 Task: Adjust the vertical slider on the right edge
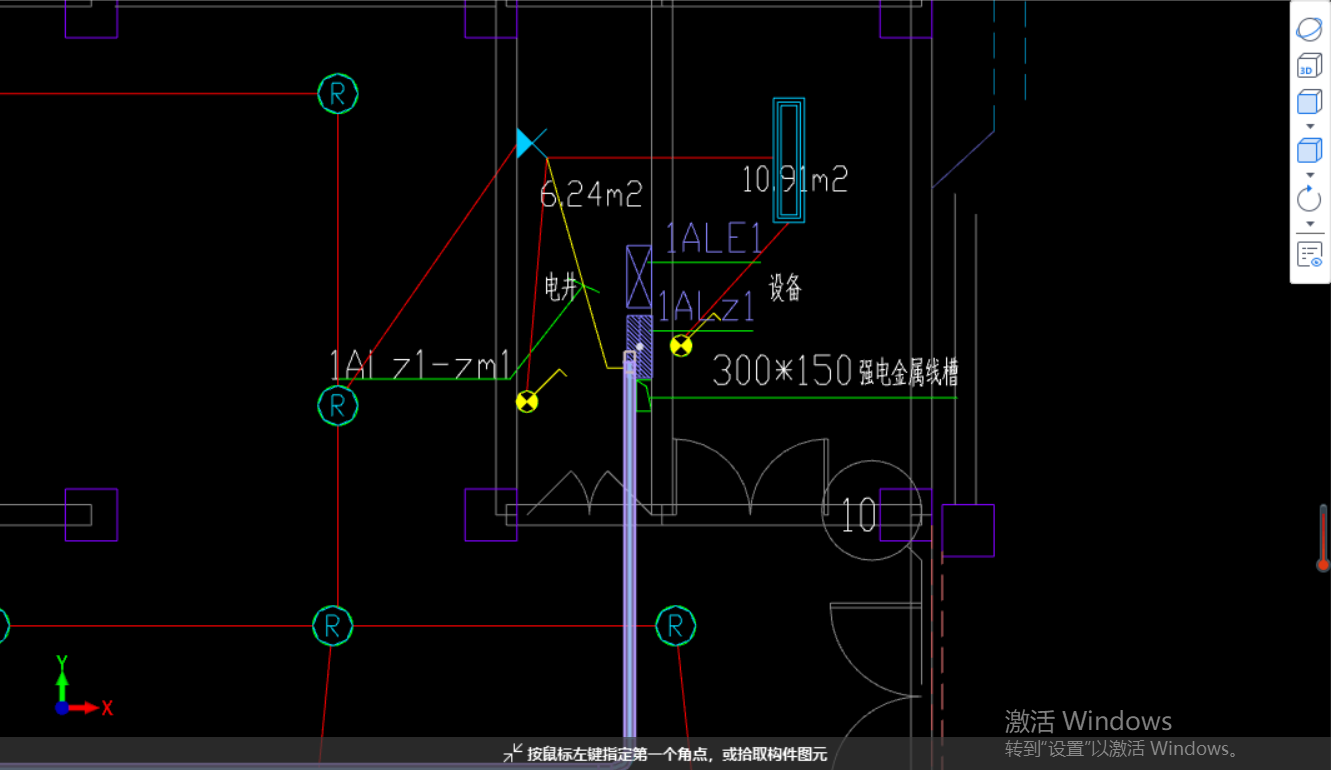point(1323,537)
